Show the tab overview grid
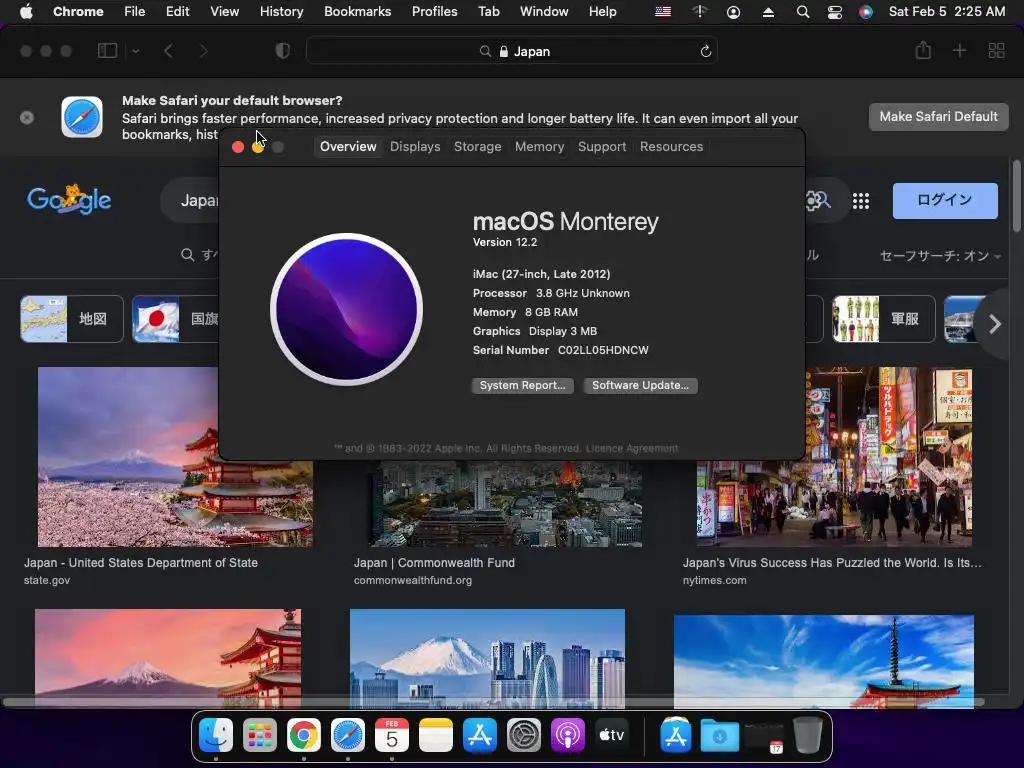Viewport: 1024px width, 768px height. [997, 50]
